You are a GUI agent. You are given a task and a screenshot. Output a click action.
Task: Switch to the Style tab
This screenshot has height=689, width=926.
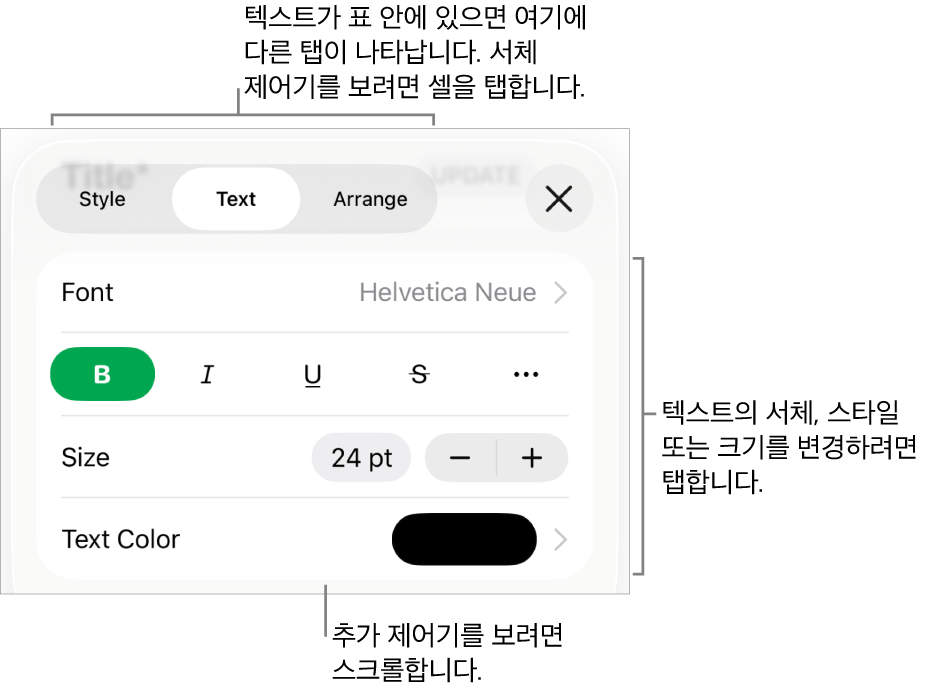[102, 199]
